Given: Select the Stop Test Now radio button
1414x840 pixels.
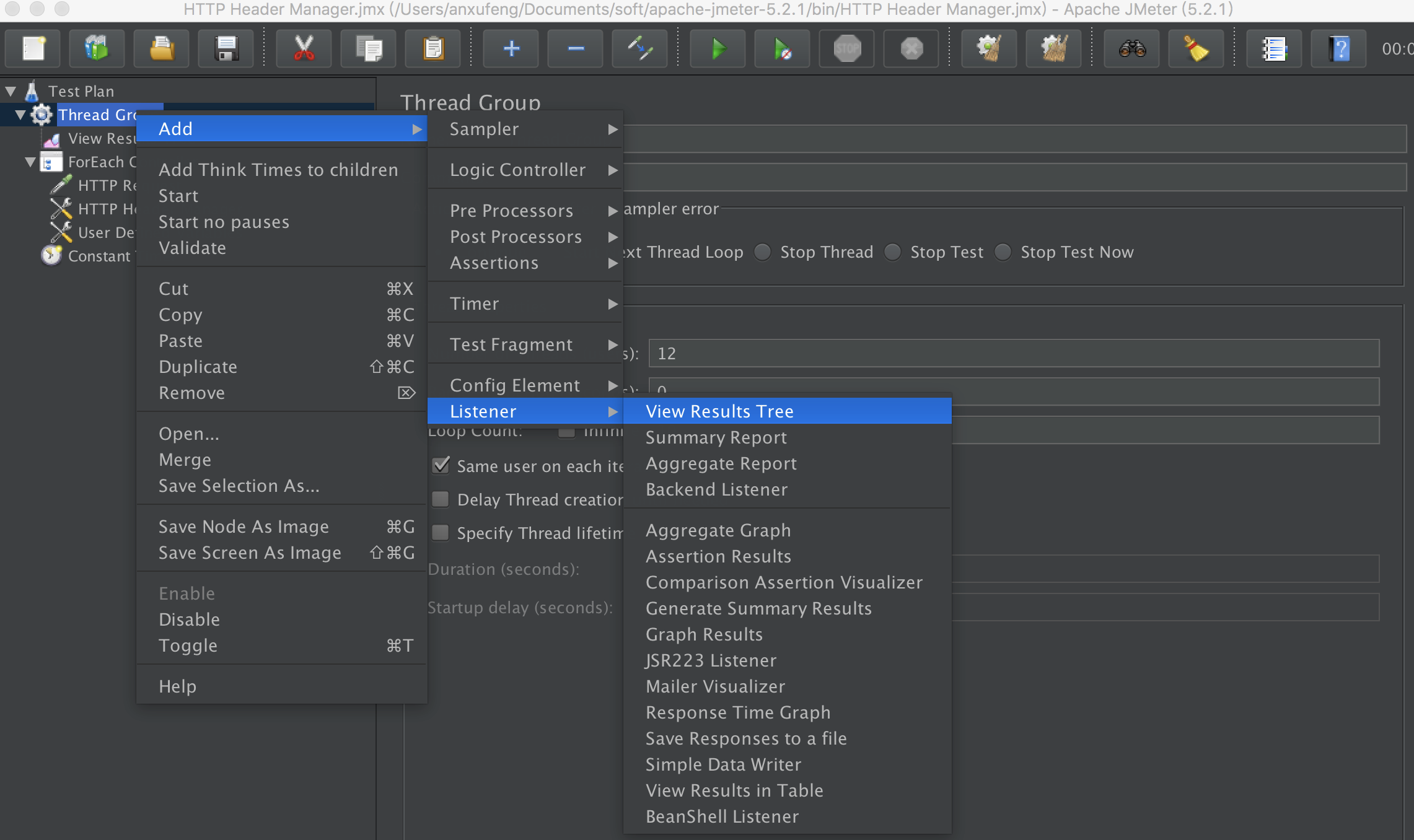Looking at the screenshot, I should (x=1003, y=252).
